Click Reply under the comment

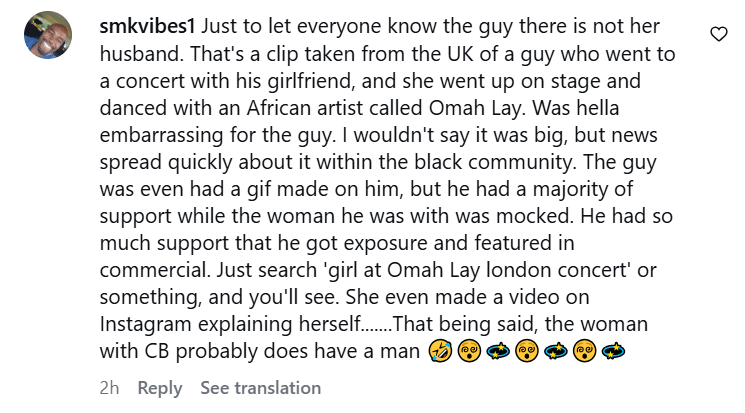(x=160, y=388)
